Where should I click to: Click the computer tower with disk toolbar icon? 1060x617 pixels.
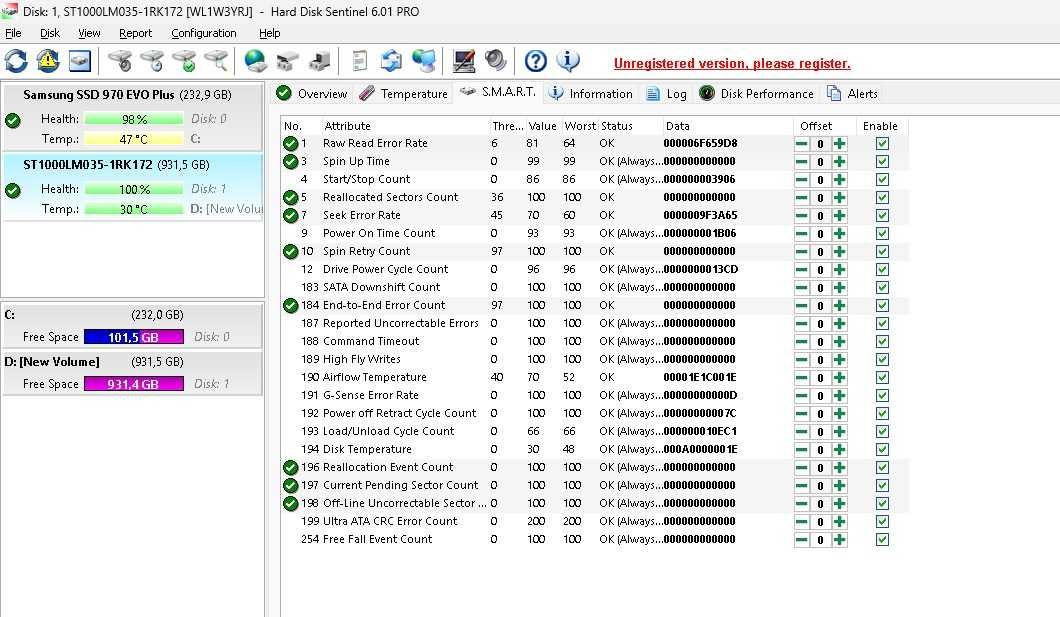click(x=319, y=61)
